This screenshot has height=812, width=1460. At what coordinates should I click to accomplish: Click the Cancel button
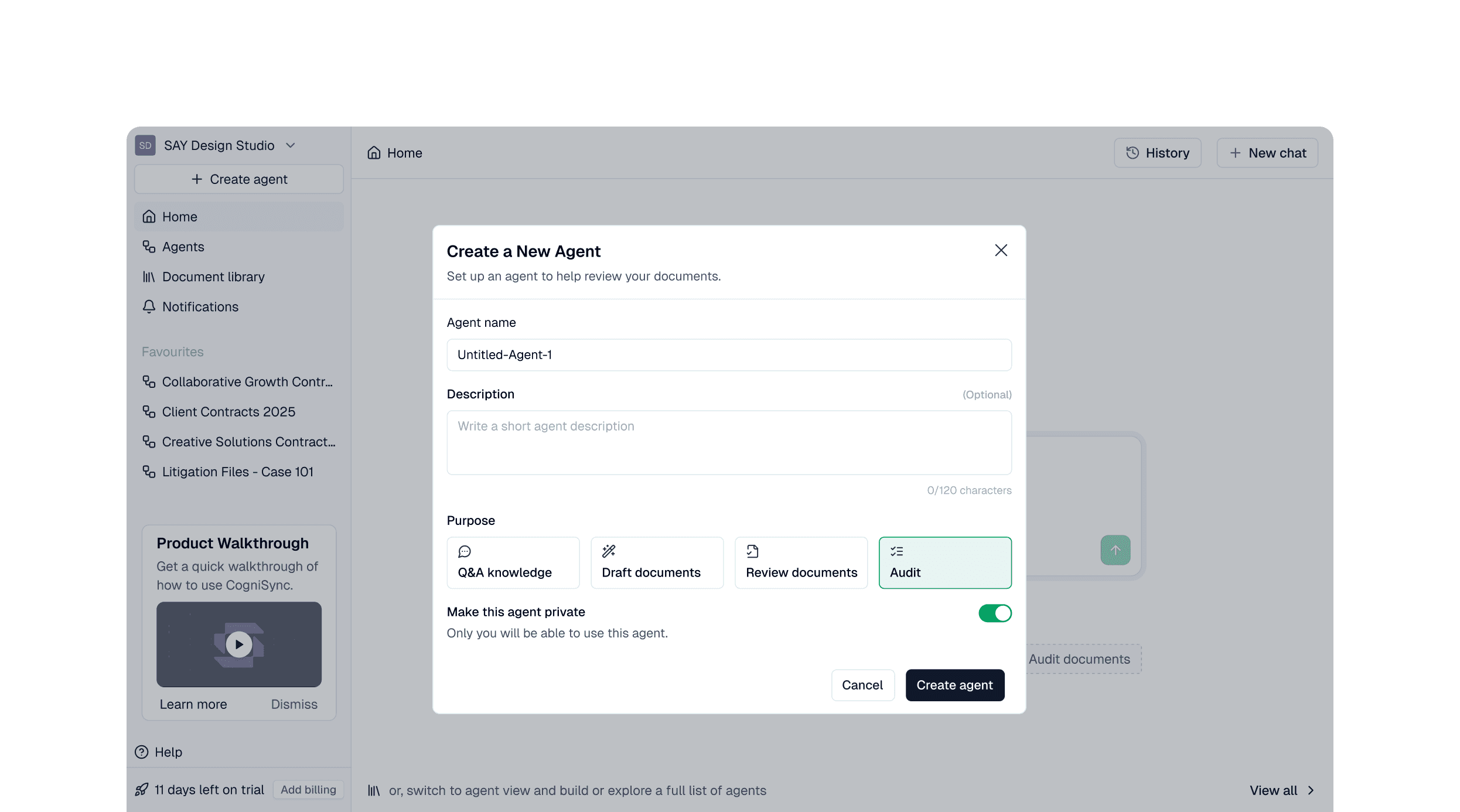[x=862, y=685]
